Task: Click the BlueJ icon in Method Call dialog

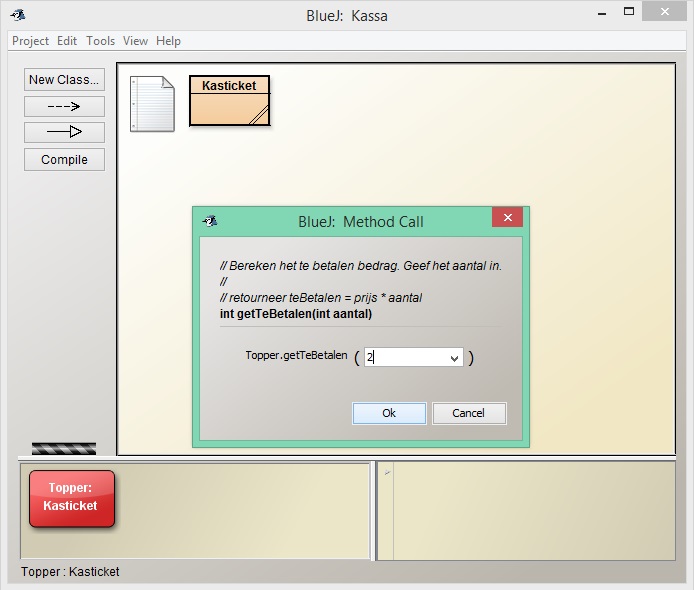Action: point(210,221)
